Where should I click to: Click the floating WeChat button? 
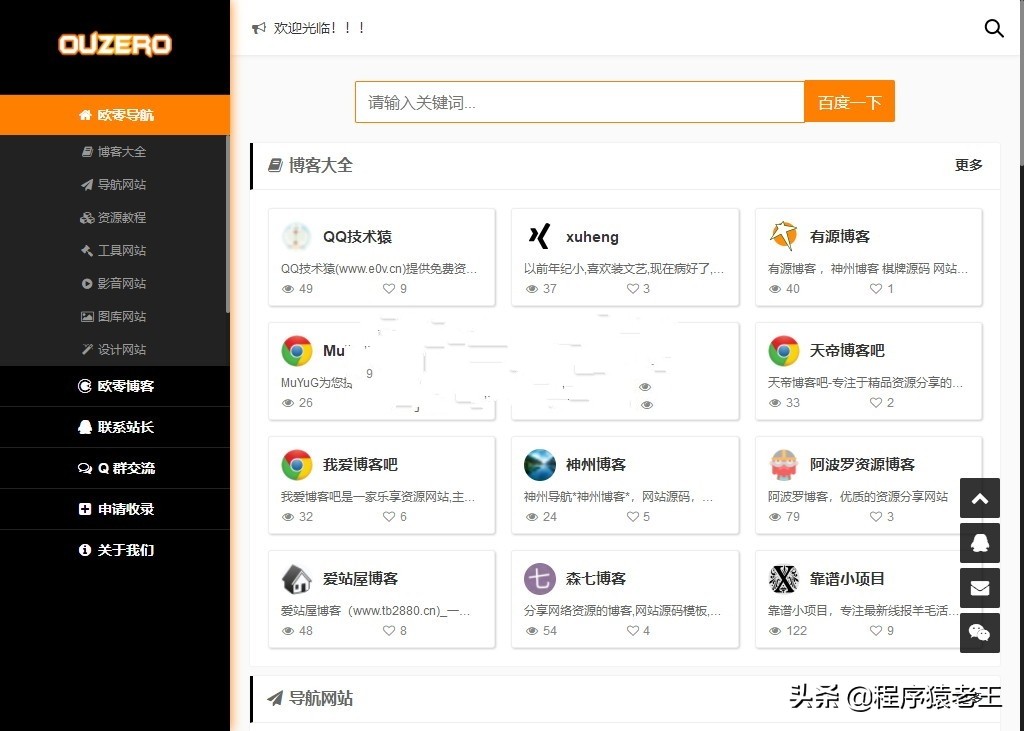click(980, 632)
